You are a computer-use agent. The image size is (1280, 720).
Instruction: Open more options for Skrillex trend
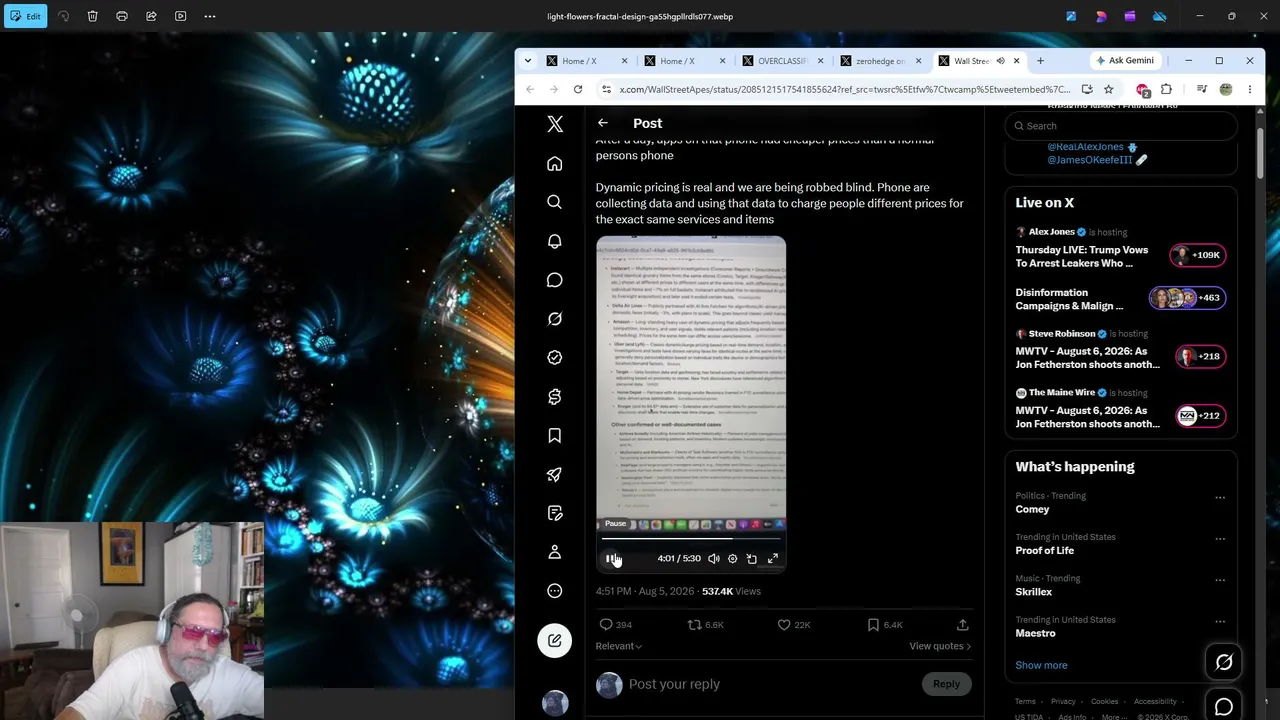click(x=1220, y=579)
